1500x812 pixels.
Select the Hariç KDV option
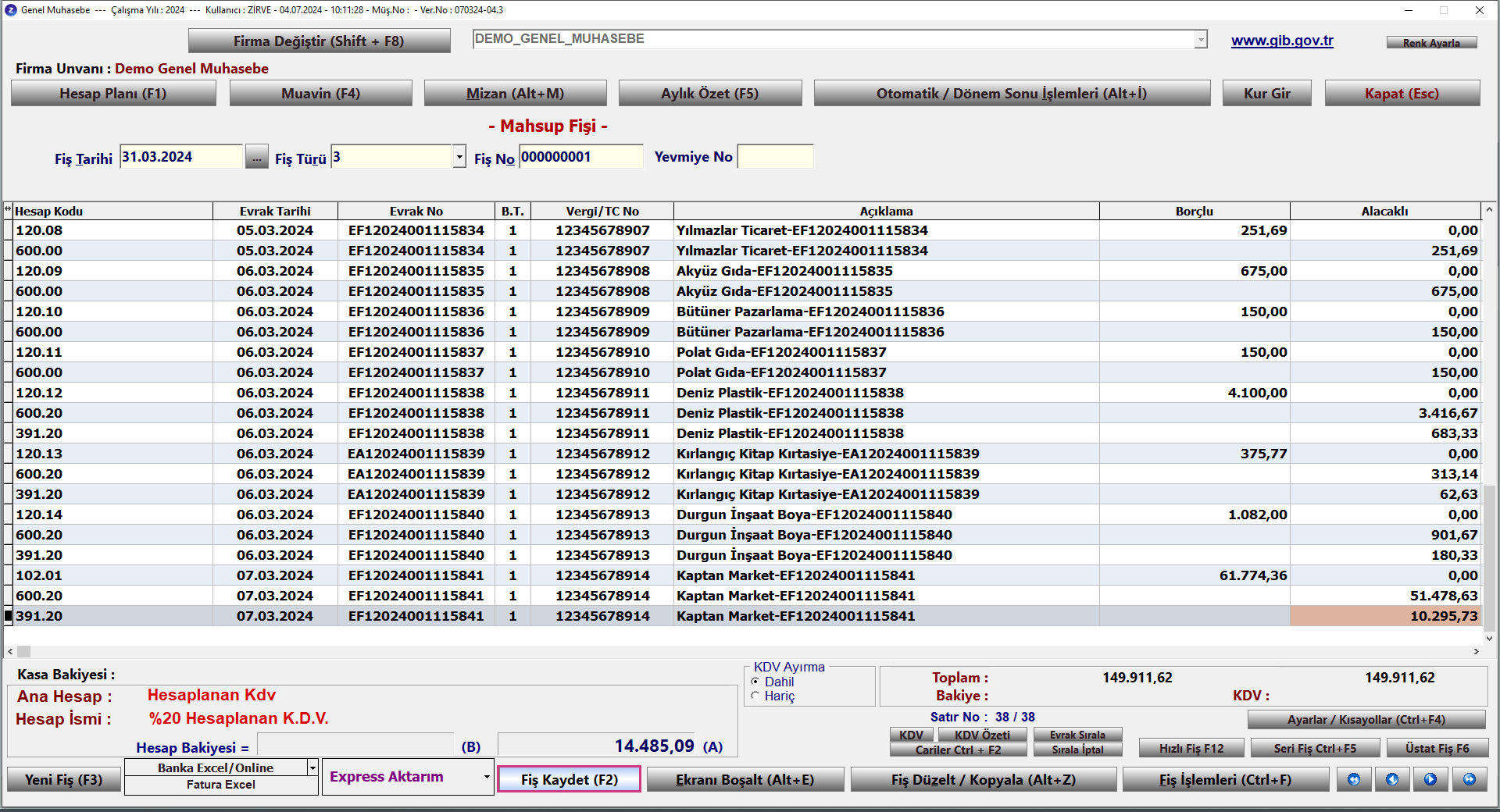coord(755,696)
